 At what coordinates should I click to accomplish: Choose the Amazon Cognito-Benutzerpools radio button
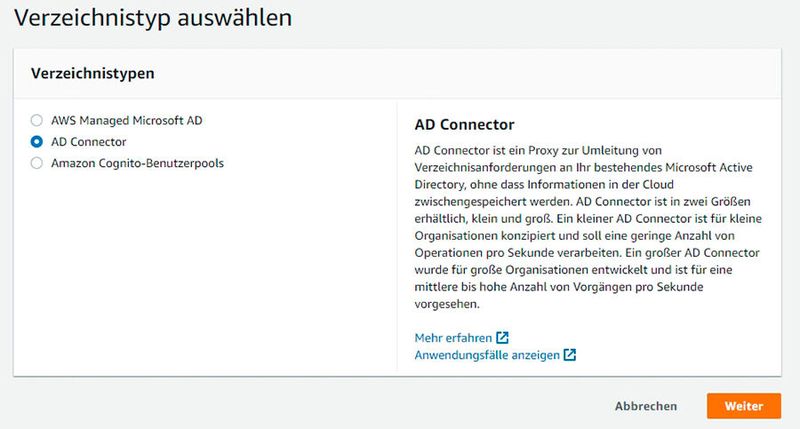tap(37, 162)
